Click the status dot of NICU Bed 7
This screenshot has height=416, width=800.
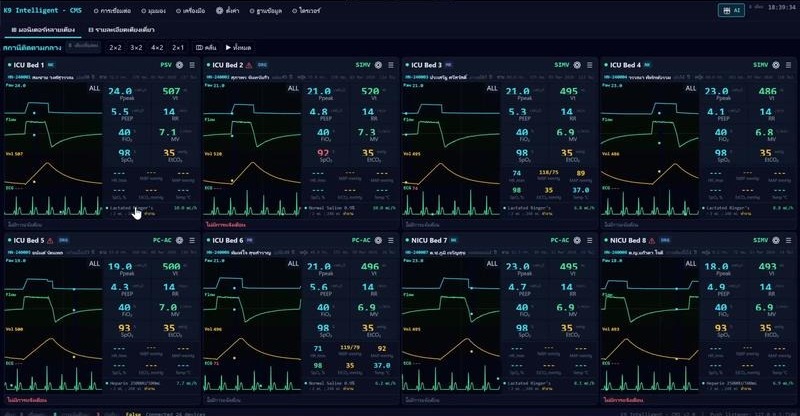click(x=407, y=240)
